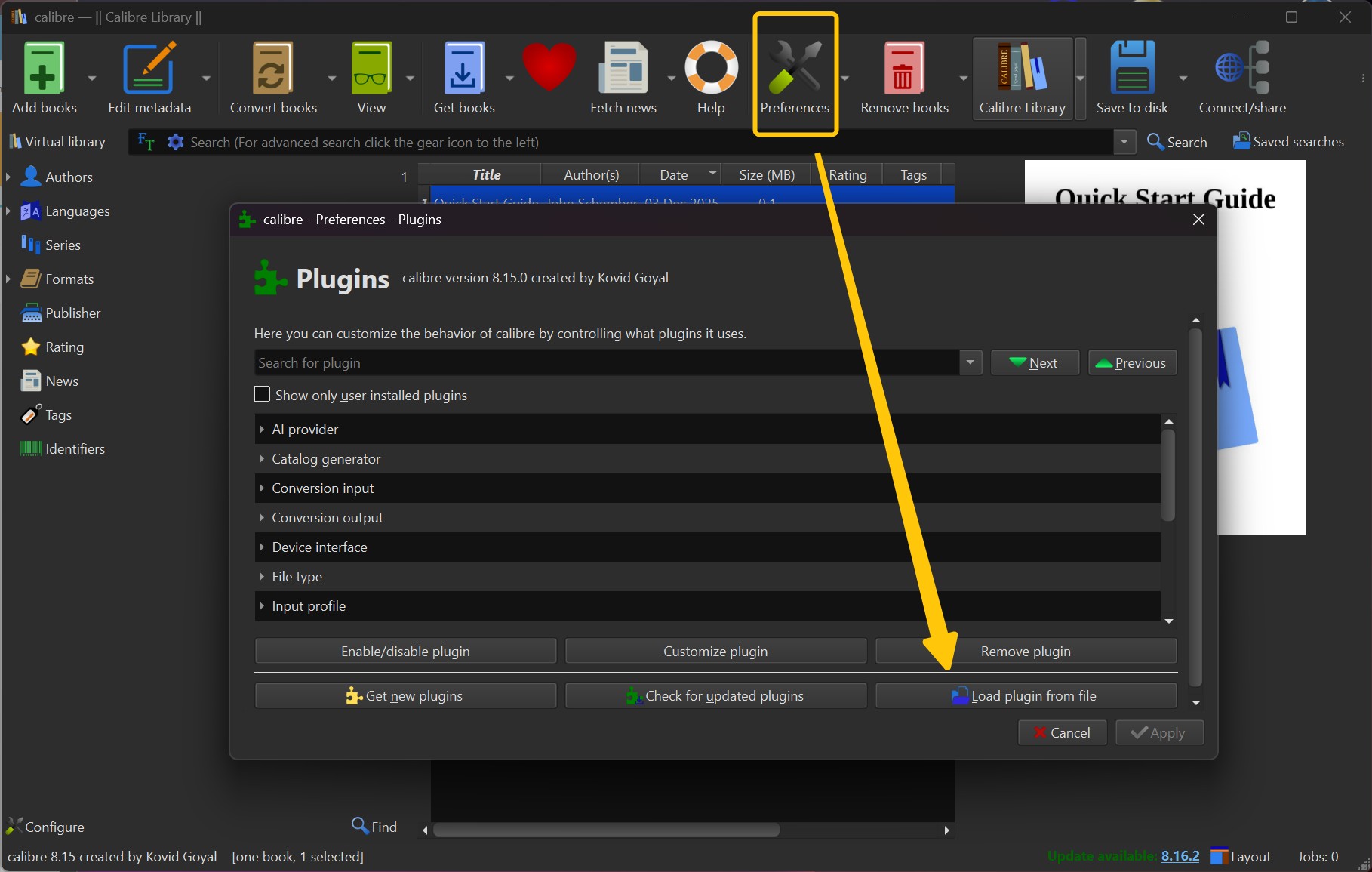This screenshot has width=1372, height=872.
Task: Click the search input field
Action: [x=604, y=142]
